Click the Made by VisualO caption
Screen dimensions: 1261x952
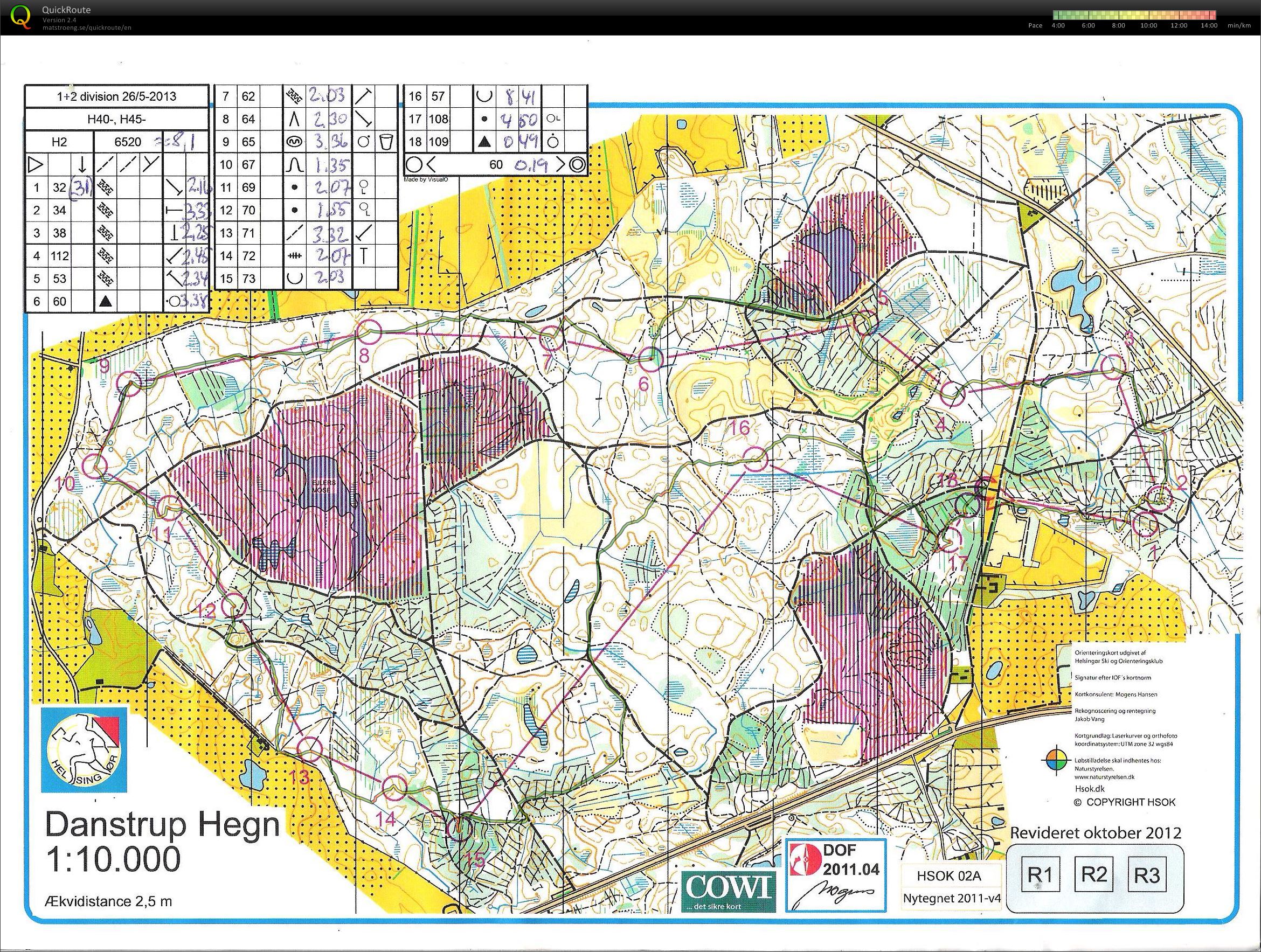(x=426, y=179)
